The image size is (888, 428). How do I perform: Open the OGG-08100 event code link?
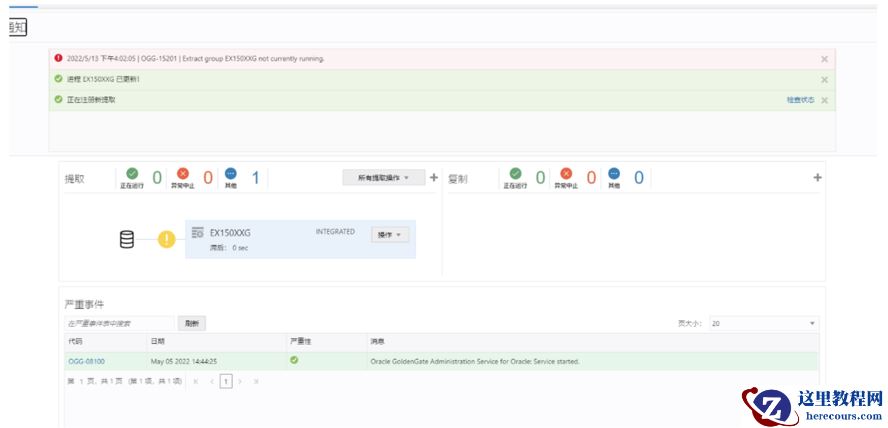[x=87, y=361]
